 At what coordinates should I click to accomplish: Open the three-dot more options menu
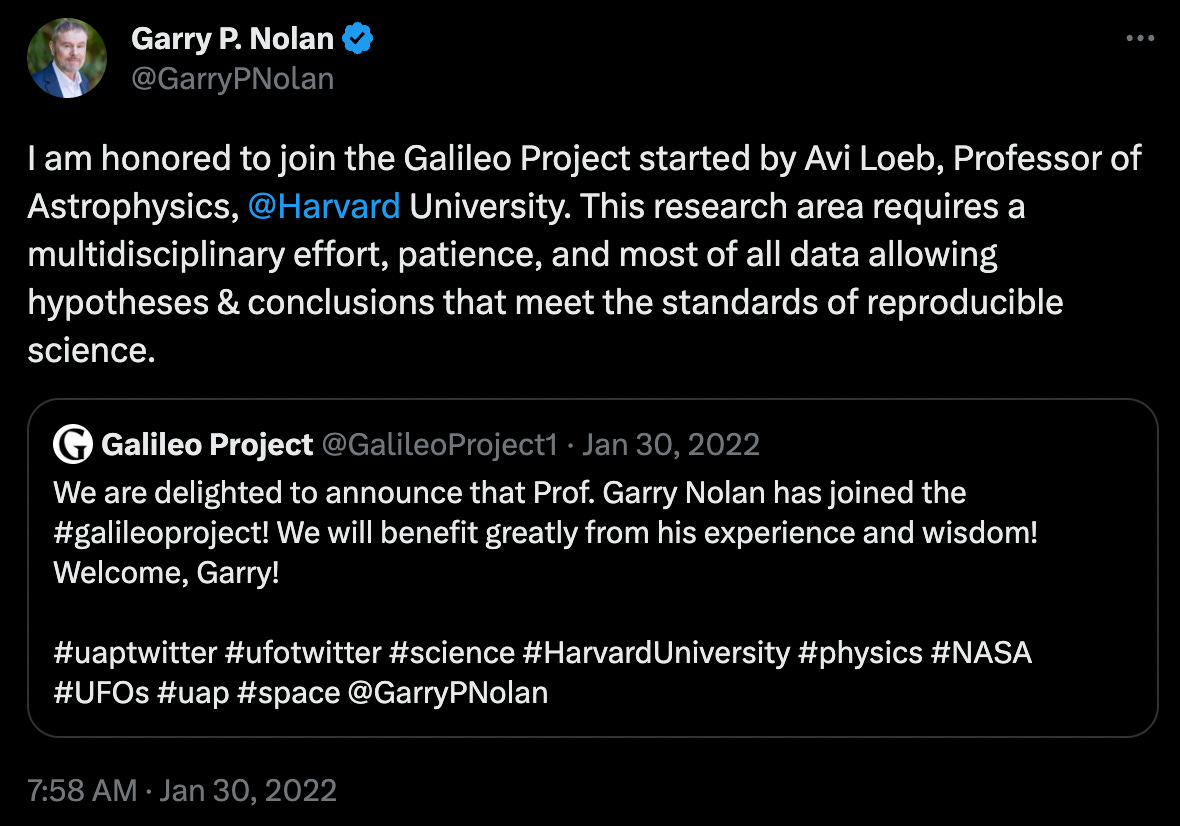coord(1140,39)
